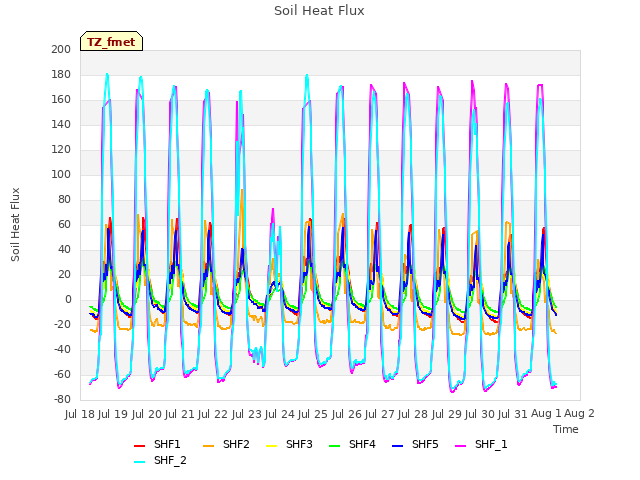The image size is (640, 480).
Task: Click the Jul 19 x-axis tick label
Action: [x=113, y=414]
